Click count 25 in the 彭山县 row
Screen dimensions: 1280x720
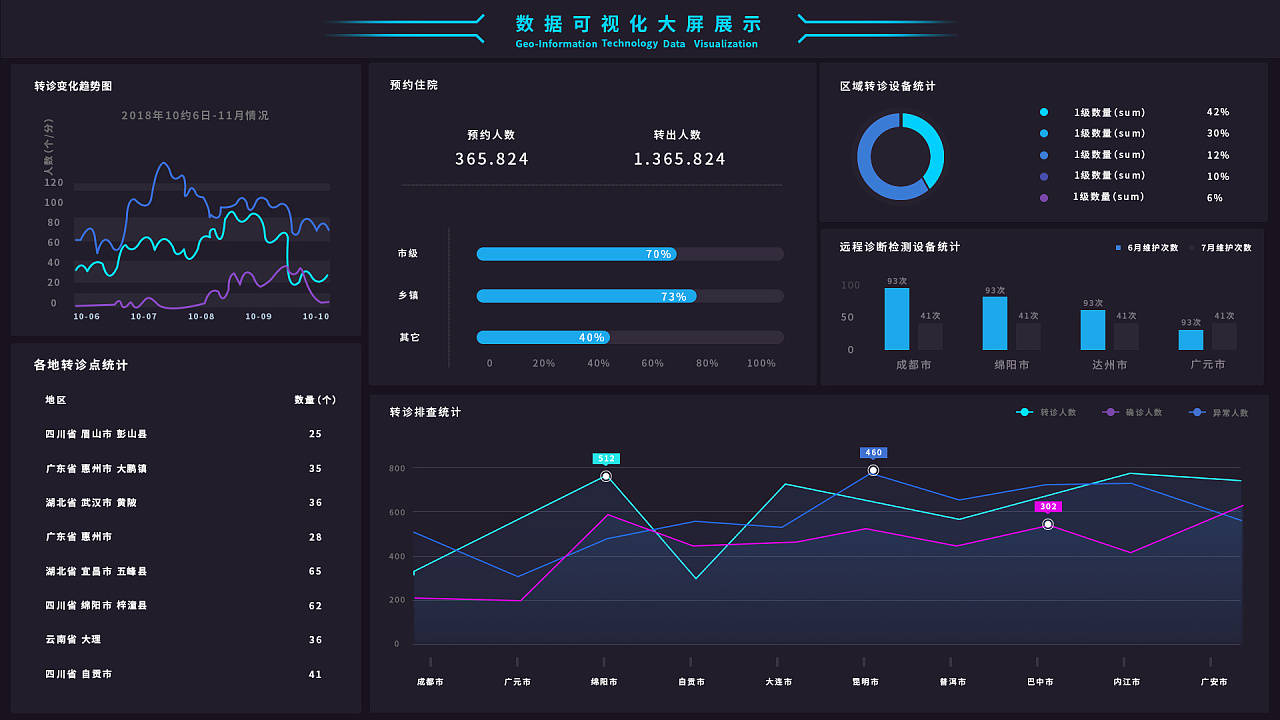(x=316, y=434)
